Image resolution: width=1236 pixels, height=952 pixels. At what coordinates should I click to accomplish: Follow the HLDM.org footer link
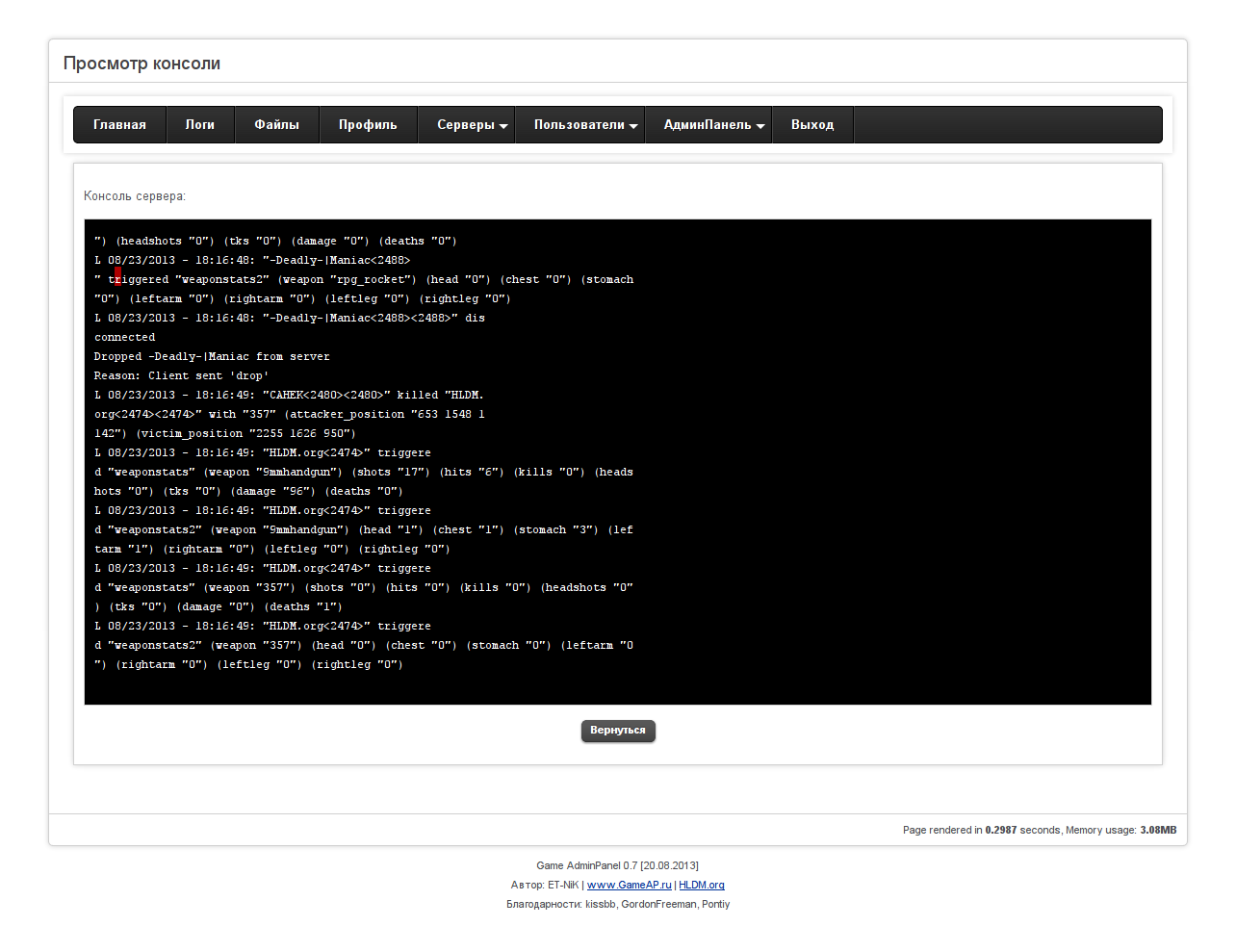pos(701,886)
